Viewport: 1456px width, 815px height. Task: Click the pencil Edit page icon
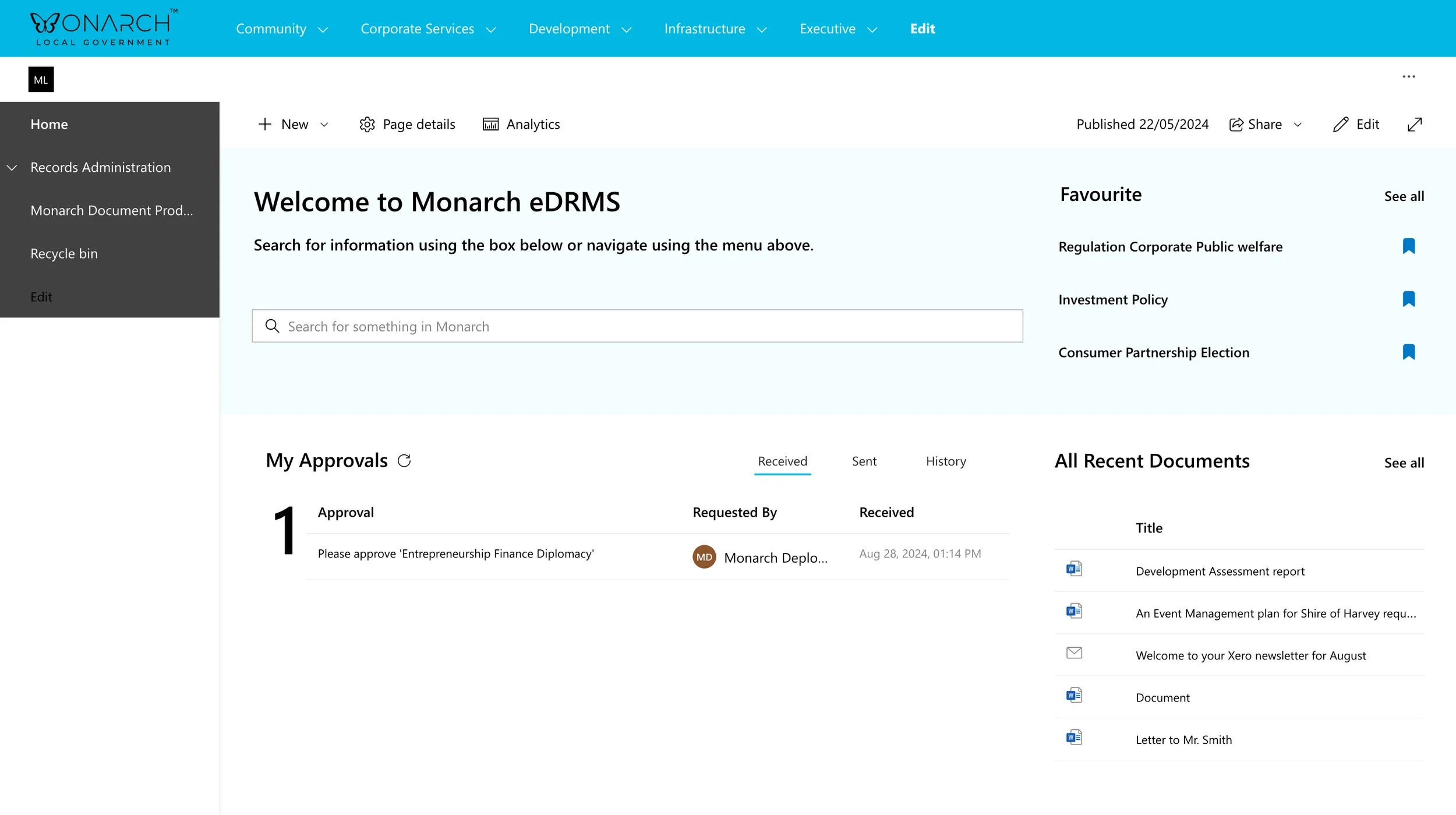coord(1340,125)
